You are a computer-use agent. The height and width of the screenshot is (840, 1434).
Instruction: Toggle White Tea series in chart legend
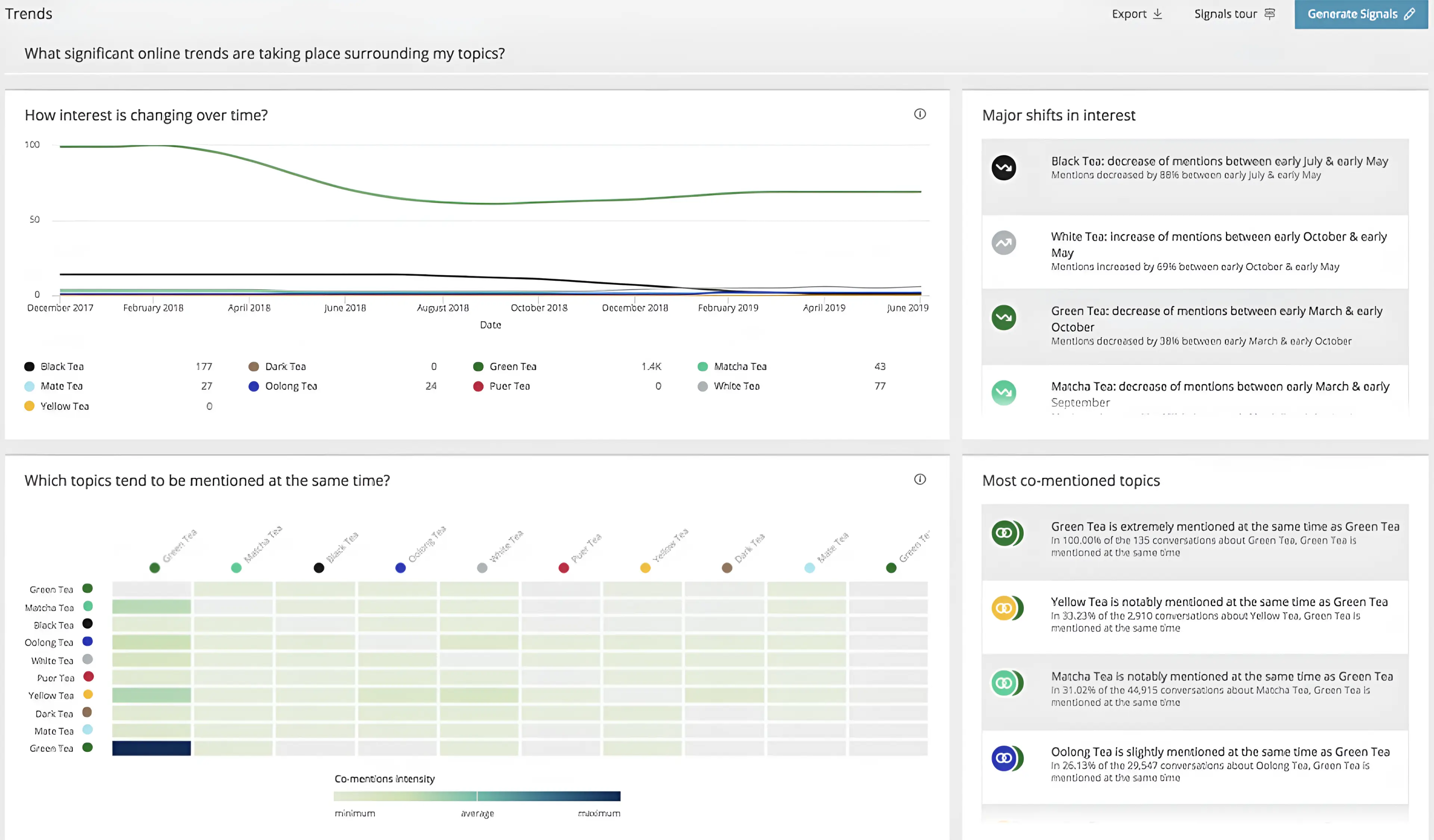(729, 386)
